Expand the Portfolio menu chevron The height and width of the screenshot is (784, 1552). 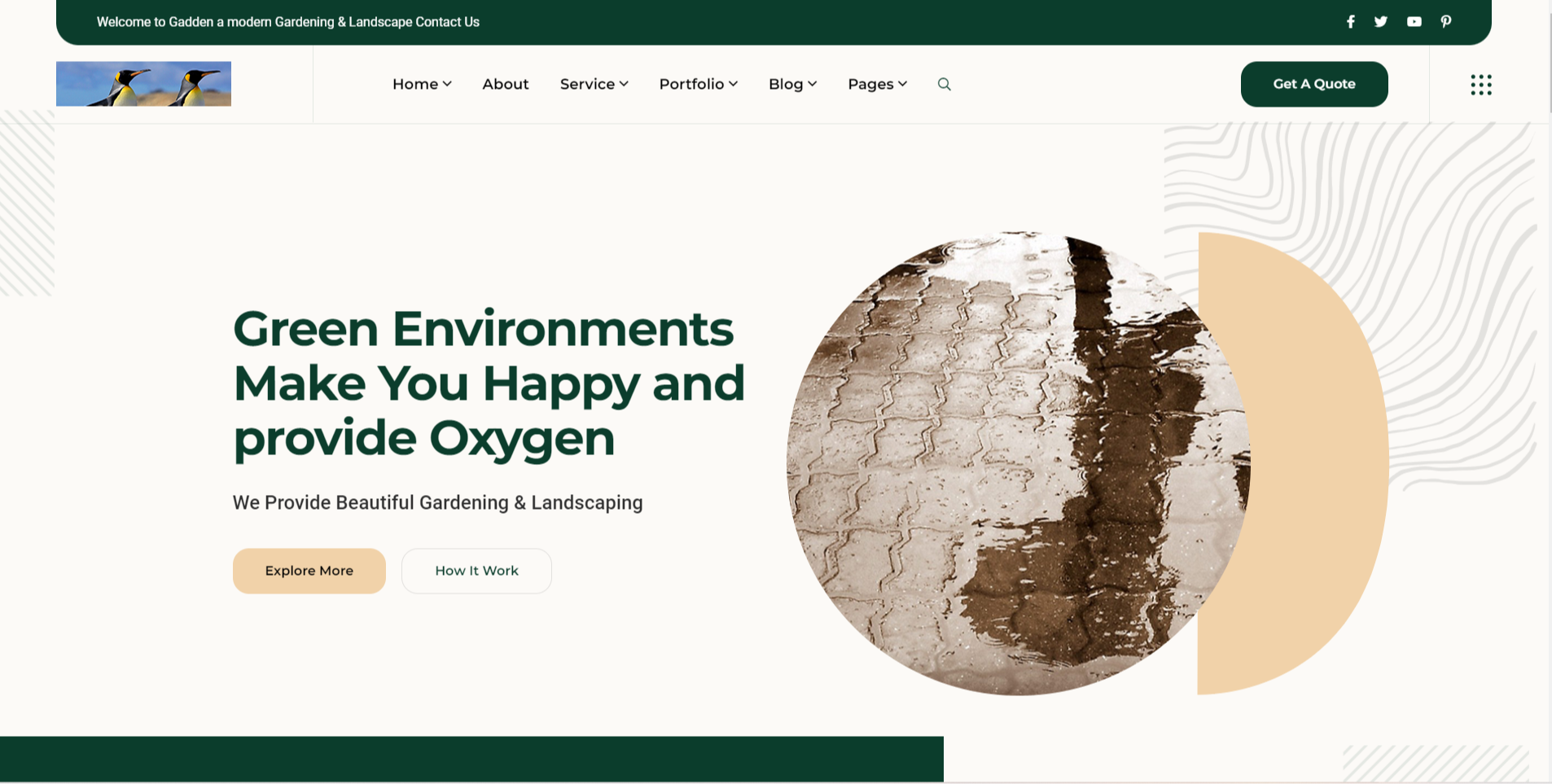click(x=733, y=84)
